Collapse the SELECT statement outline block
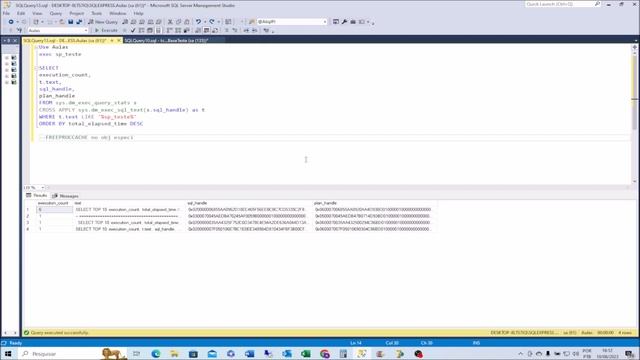This screenshot has width=640, height=360. click(36, 68)
